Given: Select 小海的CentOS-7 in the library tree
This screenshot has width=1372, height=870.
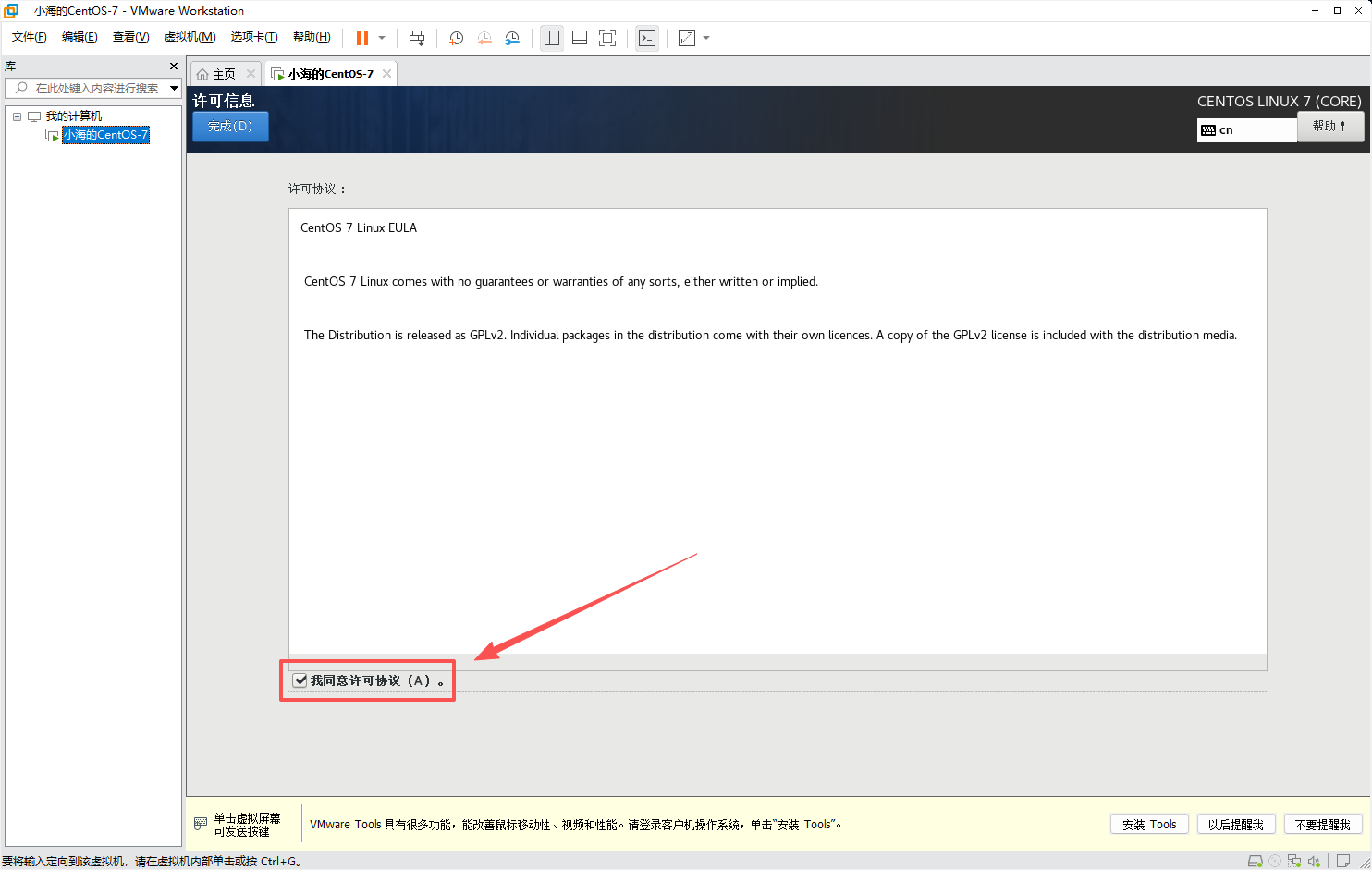Looking at the screenshot, I should [105, 135].
